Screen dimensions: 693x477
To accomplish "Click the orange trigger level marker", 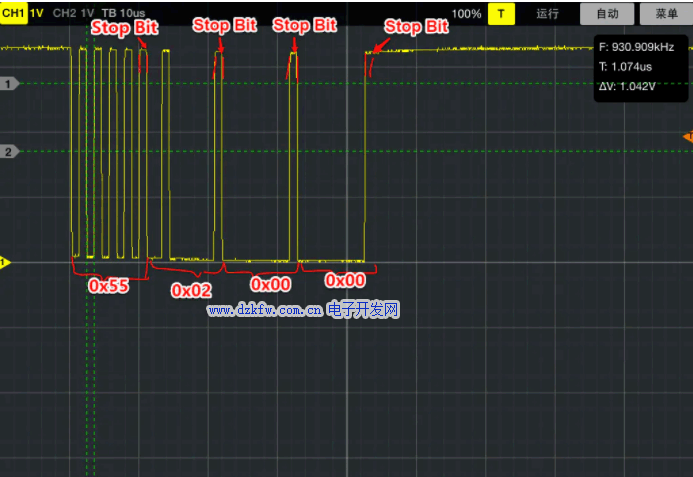I will coord(687,136).
